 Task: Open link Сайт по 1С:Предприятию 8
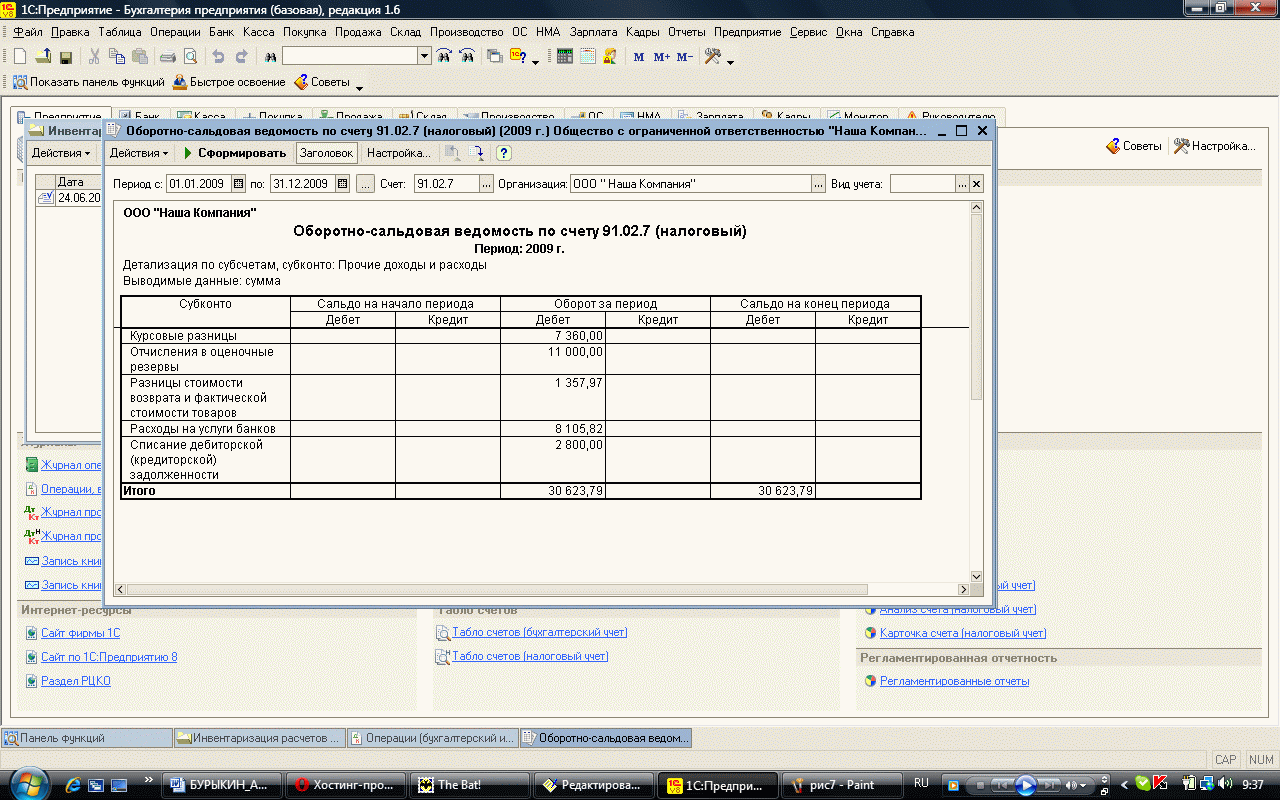109,657
